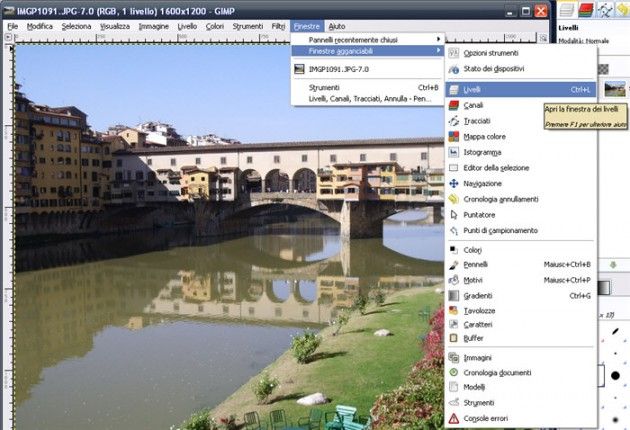630x430 pixels.
Task: Open the Tracciati paths dialog
Action: click(x=521, y=121)
